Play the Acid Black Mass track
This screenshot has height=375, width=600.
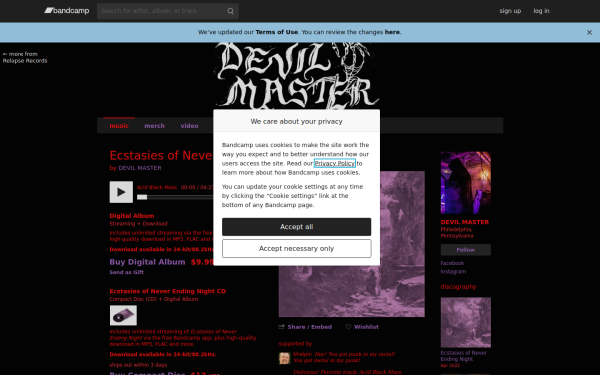click(121, 192)
